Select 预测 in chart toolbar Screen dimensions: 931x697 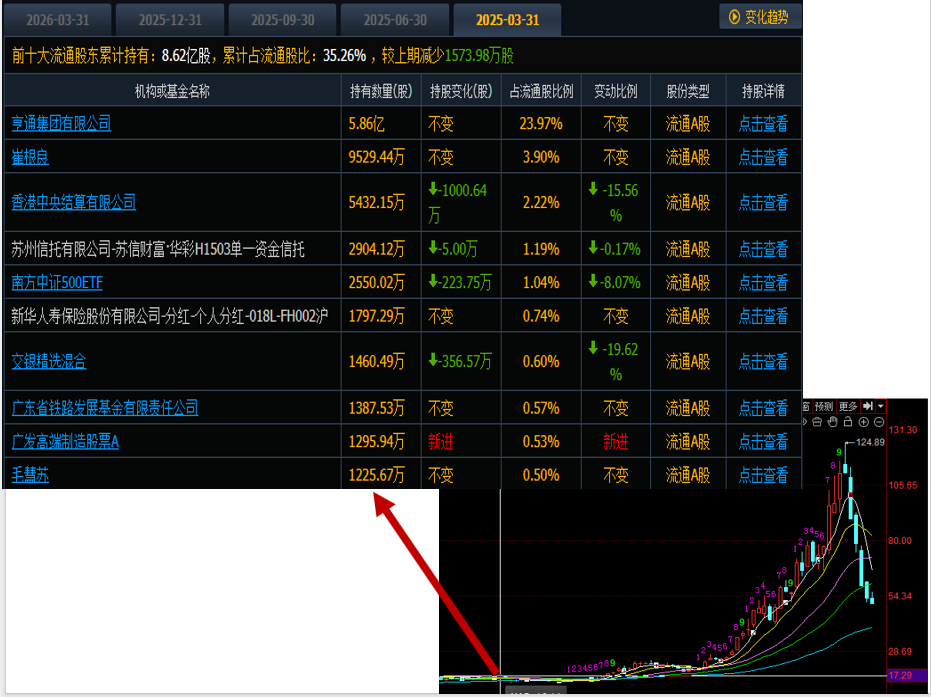click(824, 406)
